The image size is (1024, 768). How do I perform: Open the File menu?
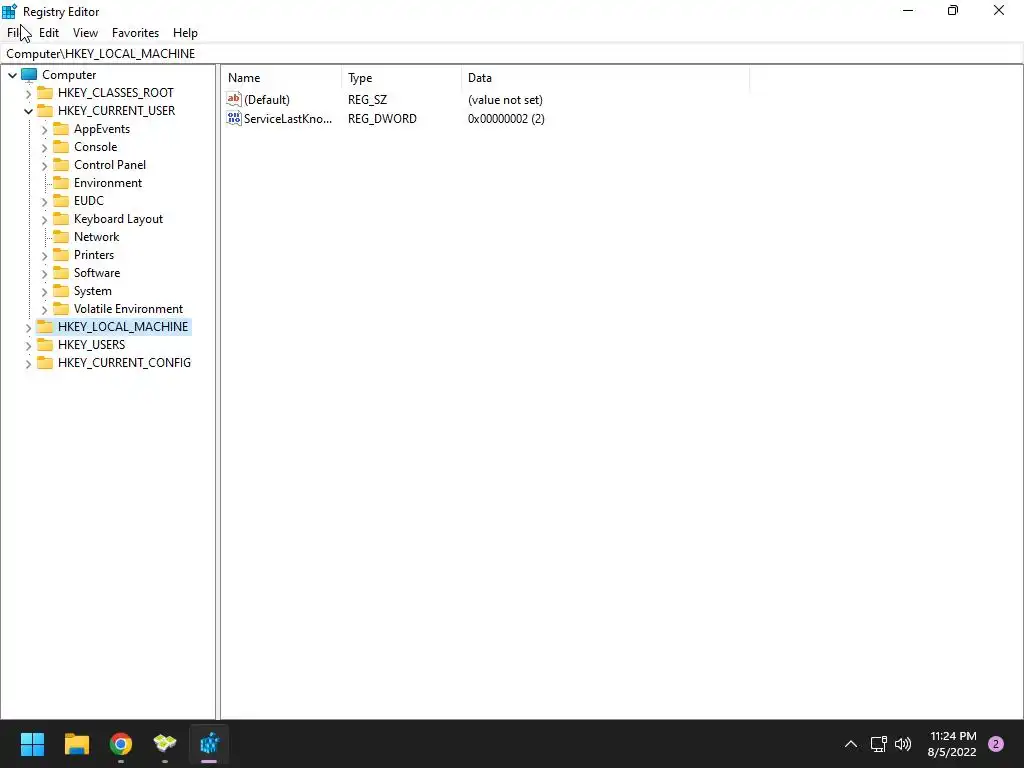14,33
